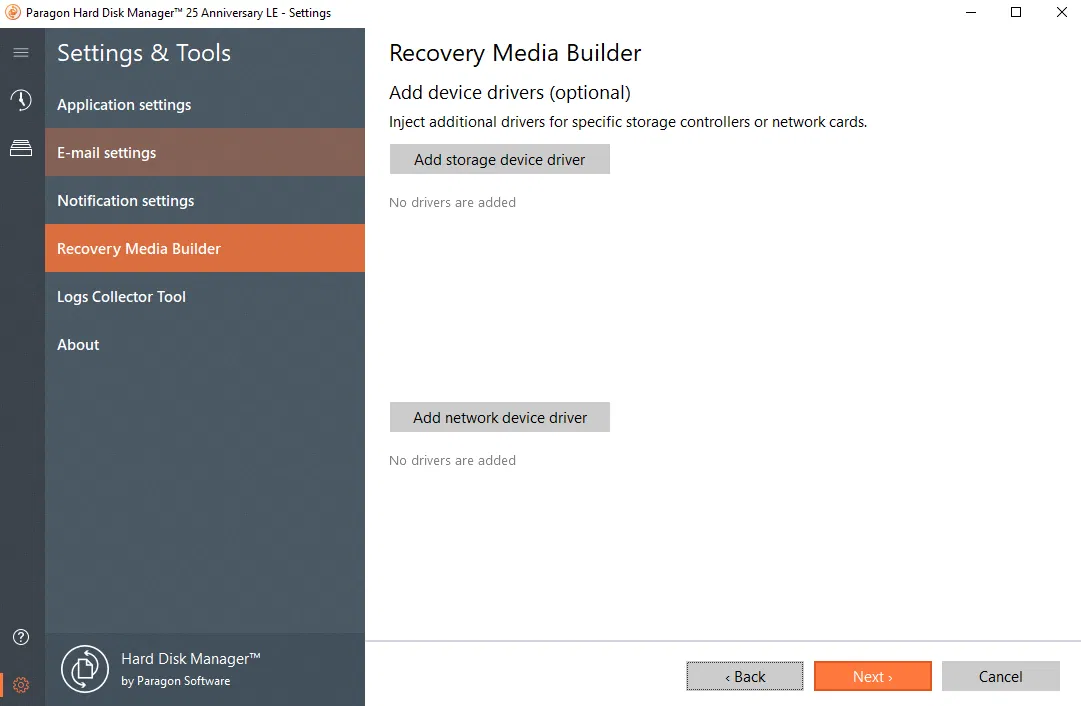Click Add network device driver

point(500,417)
